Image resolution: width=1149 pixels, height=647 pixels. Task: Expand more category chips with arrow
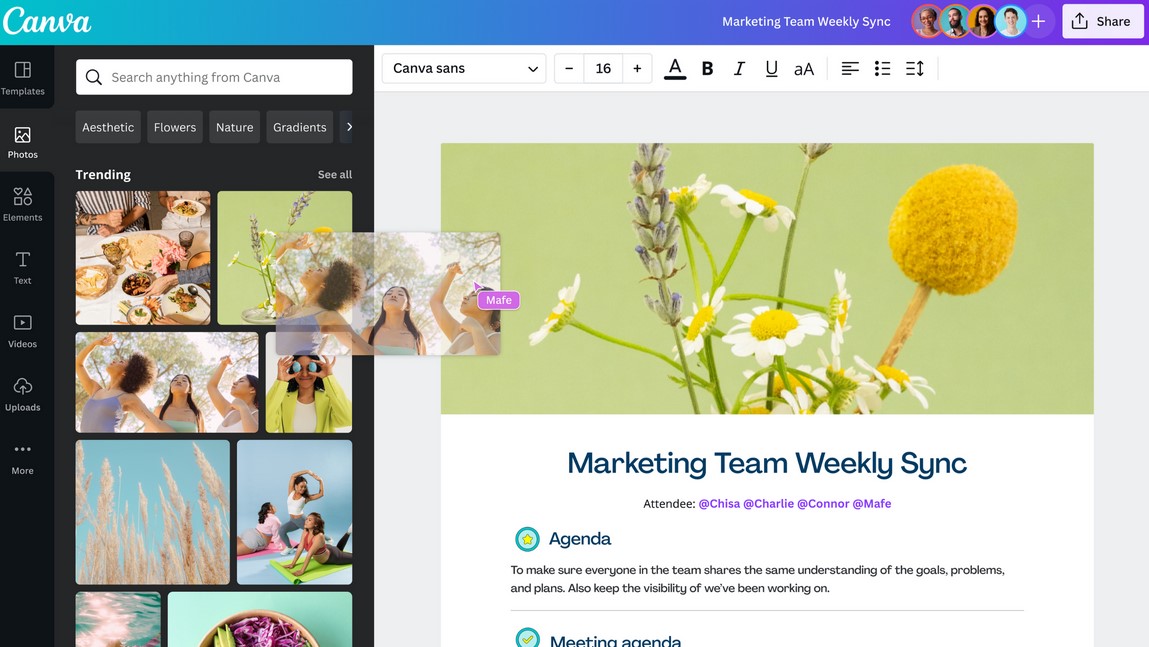[x=349, y=127]
